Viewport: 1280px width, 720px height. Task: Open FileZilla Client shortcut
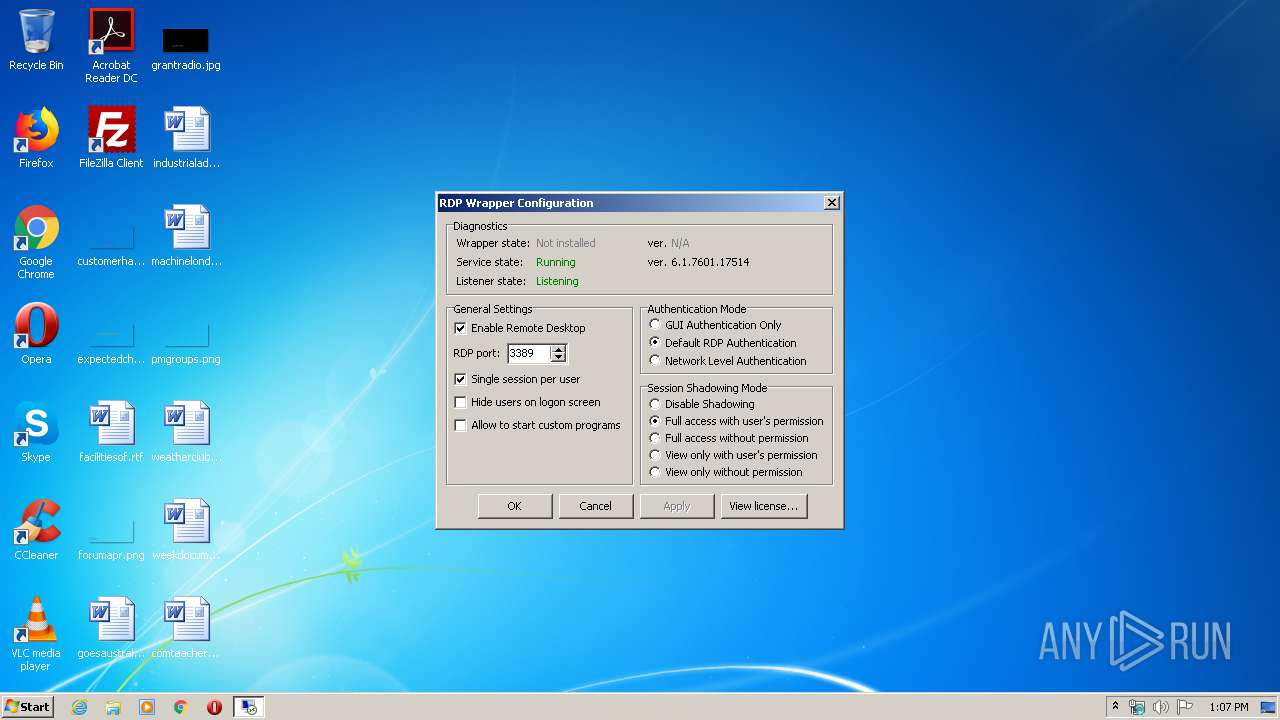pos(111,138)
